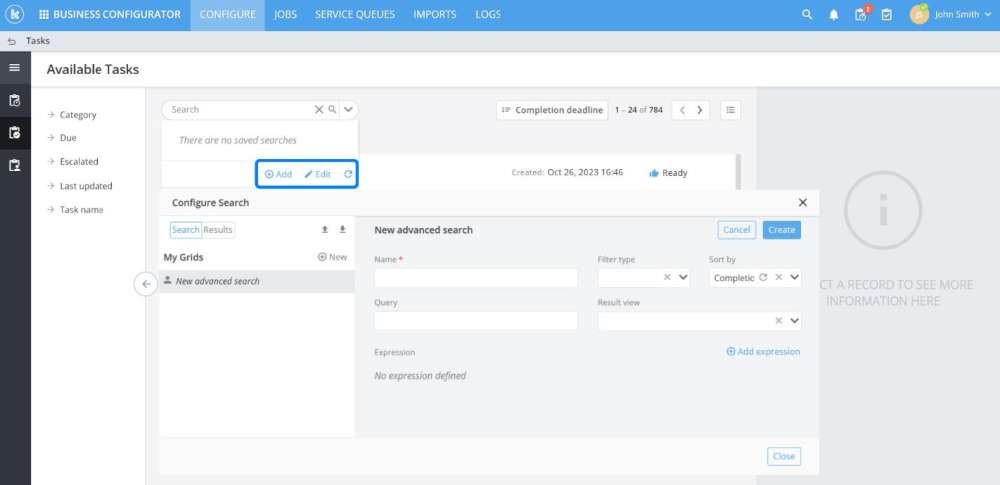Viewport: 1000px width, 485px height.
Task: Open the Business Configurator app grid
Action: click(x=44, y=15)
